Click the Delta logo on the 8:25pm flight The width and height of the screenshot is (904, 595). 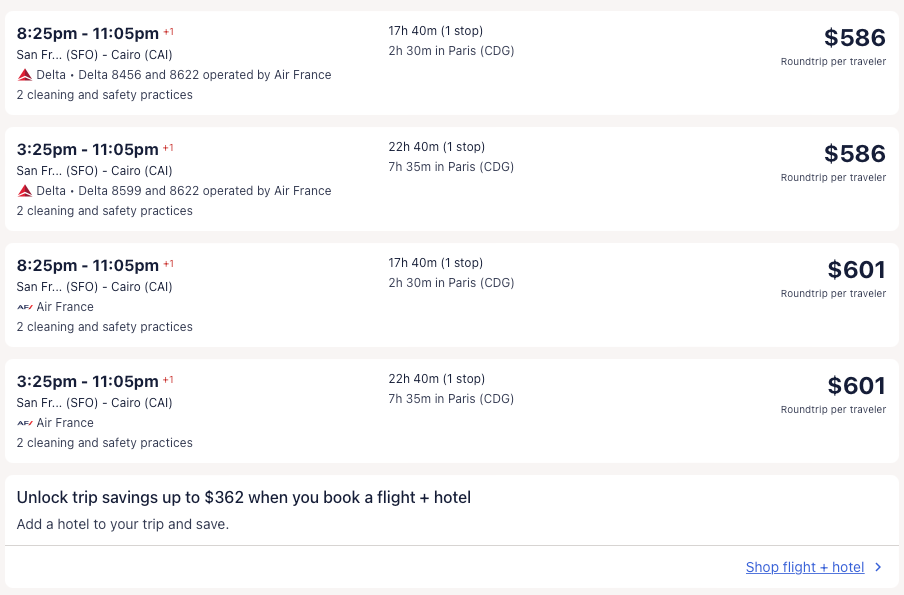pyautogui.click(x=25, y=75)
